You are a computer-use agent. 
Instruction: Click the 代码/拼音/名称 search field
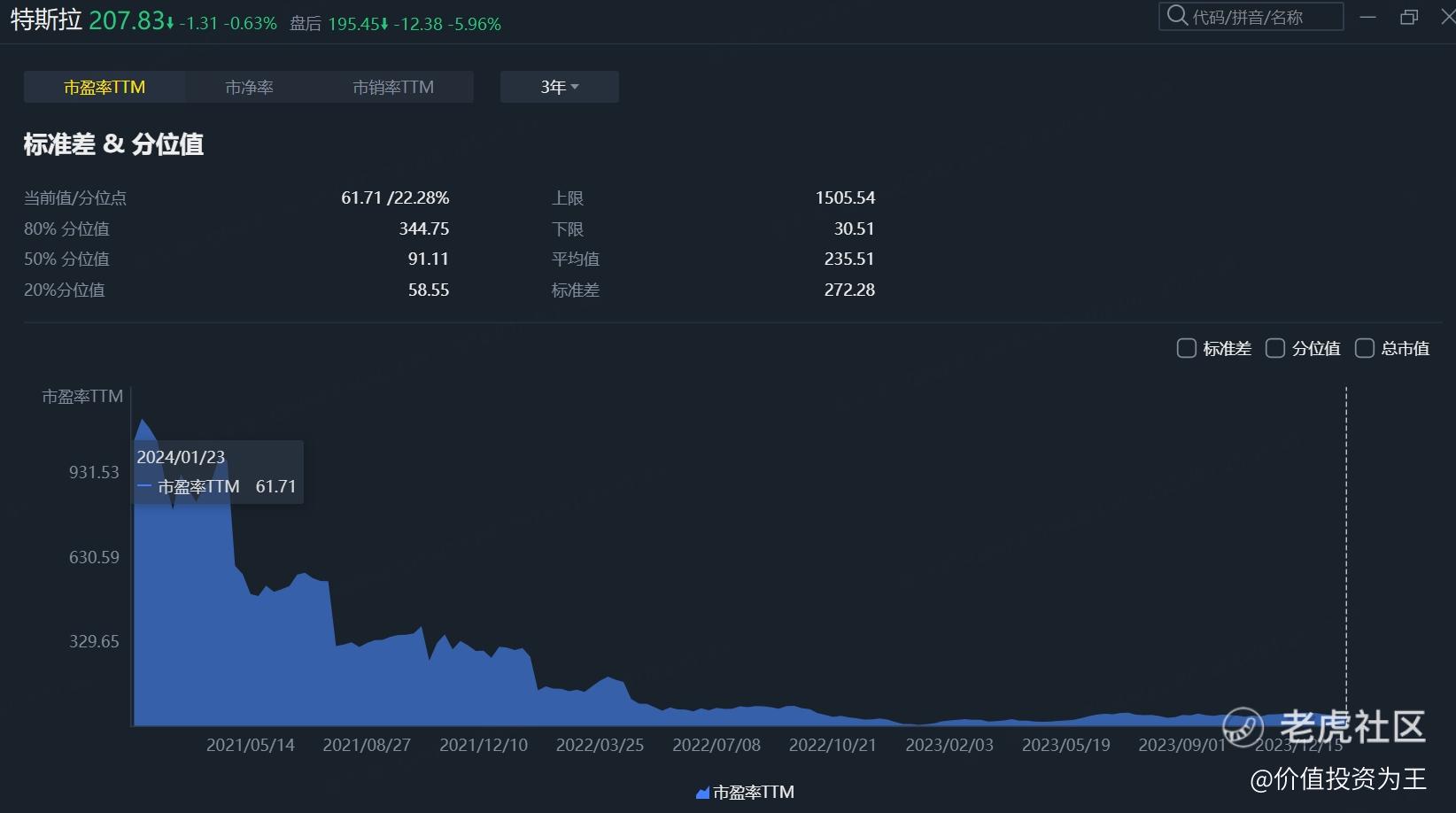1251,17
